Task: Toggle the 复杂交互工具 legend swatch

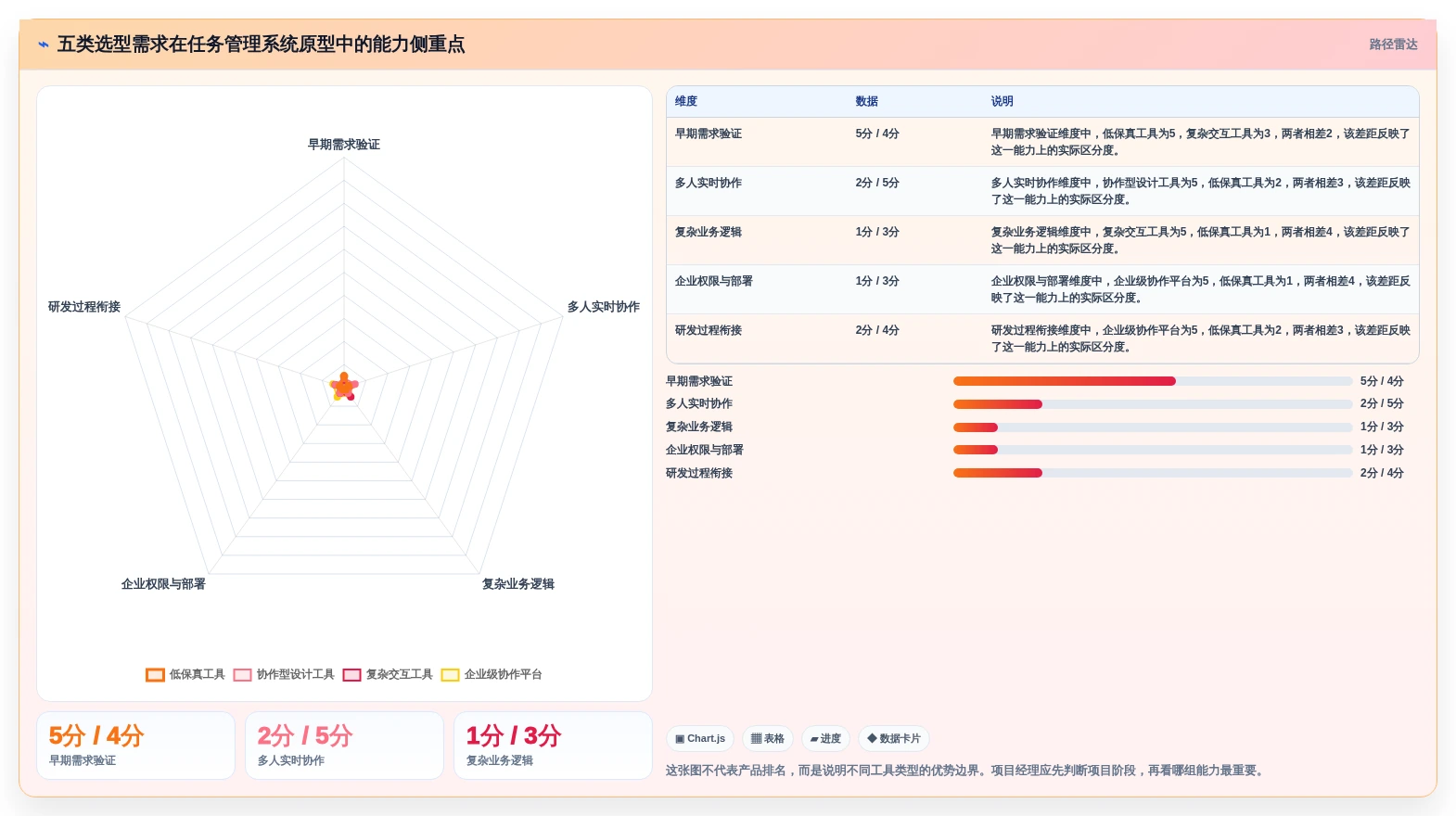Action: [x=351, y=675]
